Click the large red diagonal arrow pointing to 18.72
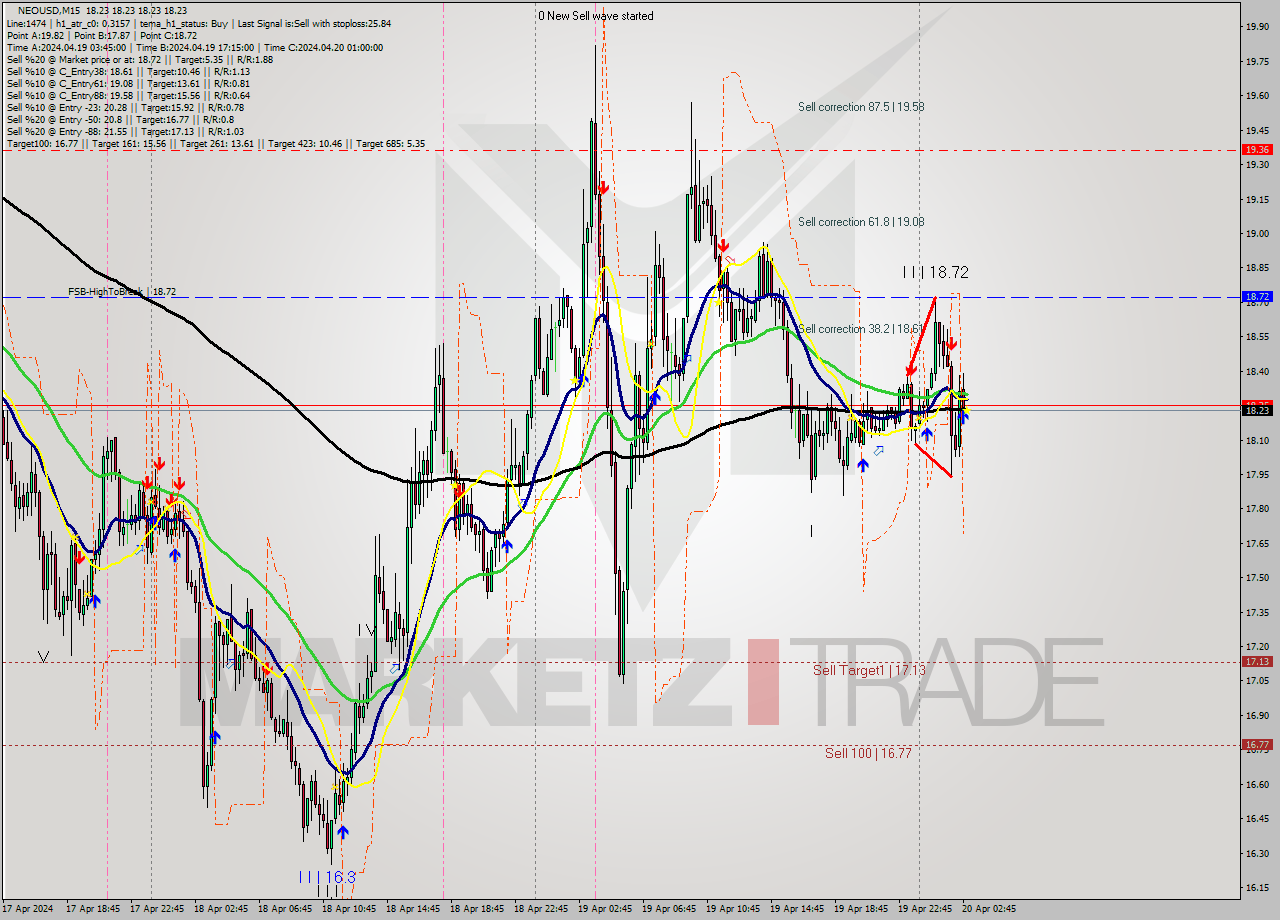The height and width of the screenshot is (920, 1280). pyautogui.click(x=921, y=335)
